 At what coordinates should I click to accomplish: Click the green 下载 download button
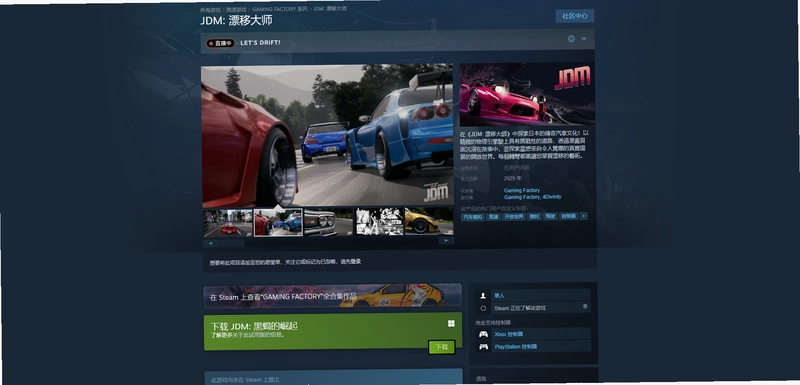click(x=441, y=347)
